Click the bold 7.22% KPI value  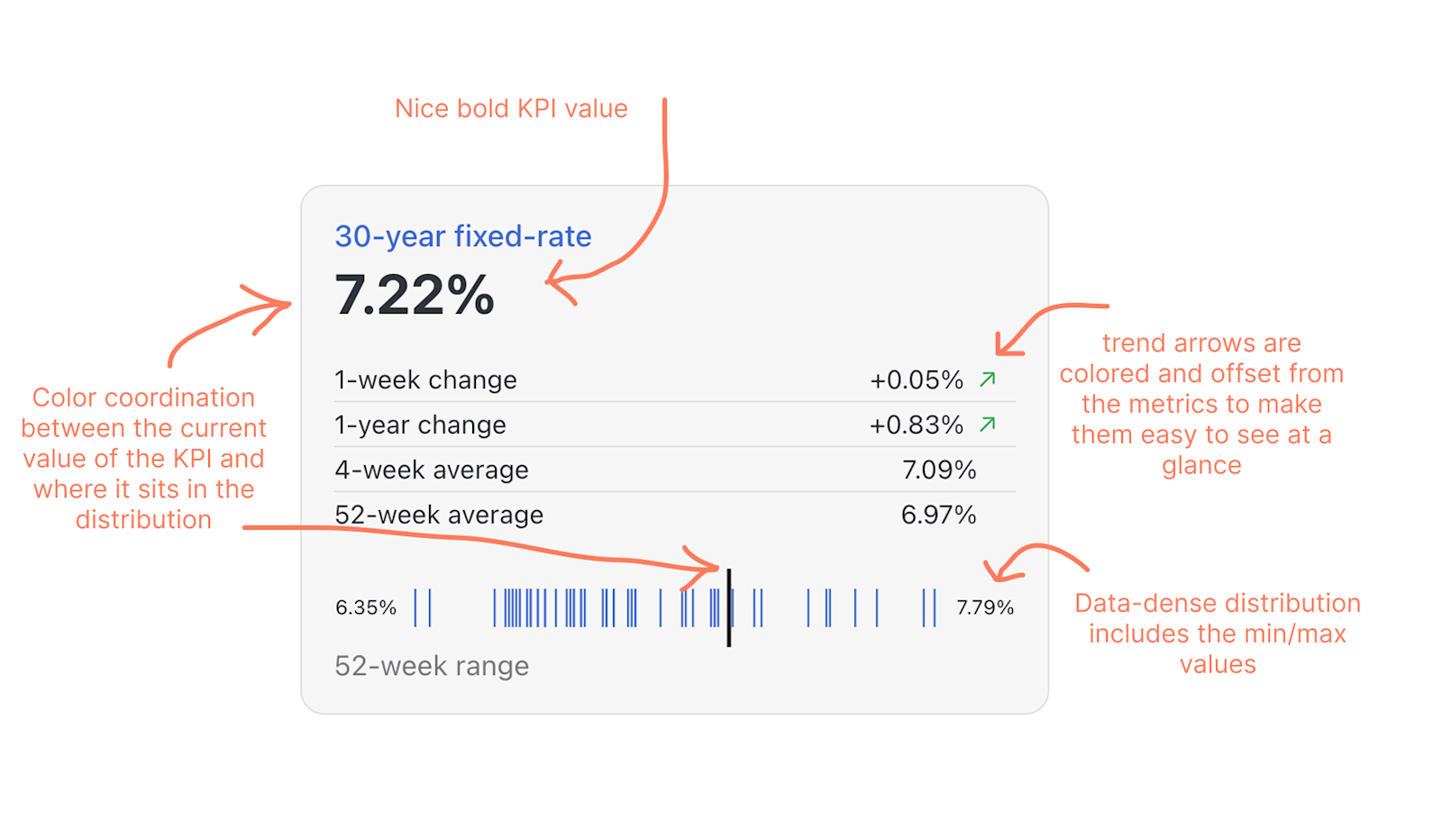[x=415, y=296]
